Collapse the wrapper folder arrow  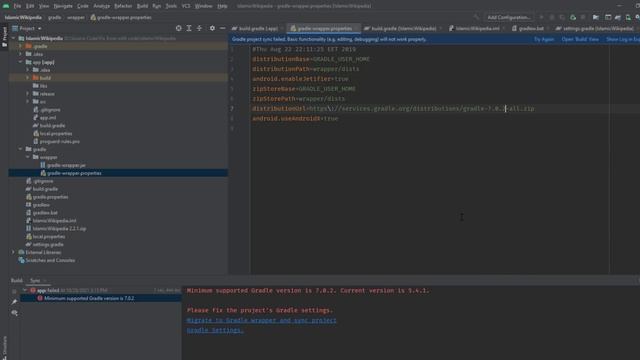(28, 157)
